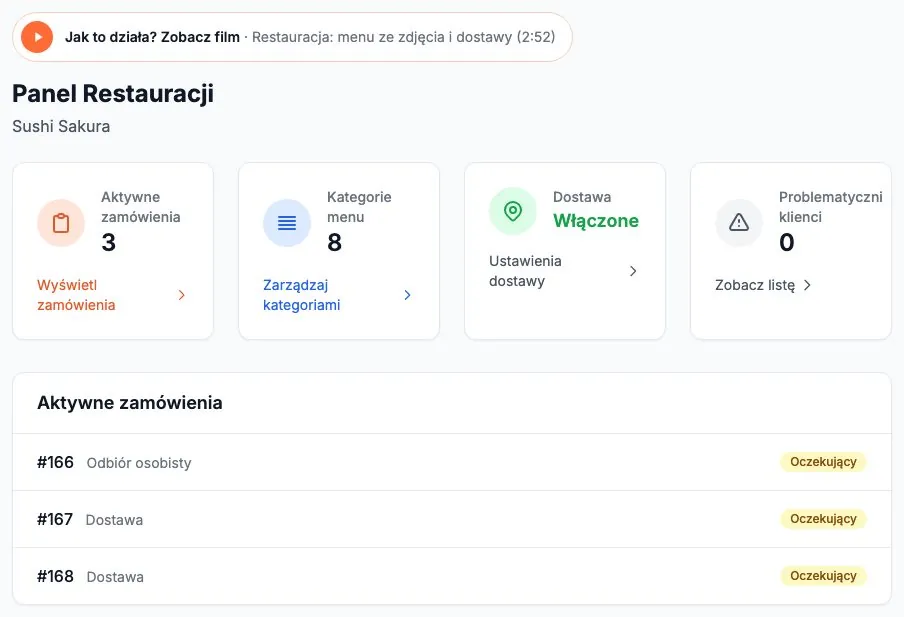Click the green delivery location pin icon
The width and height of the screenshot is (904, 617).
point(513,211)
